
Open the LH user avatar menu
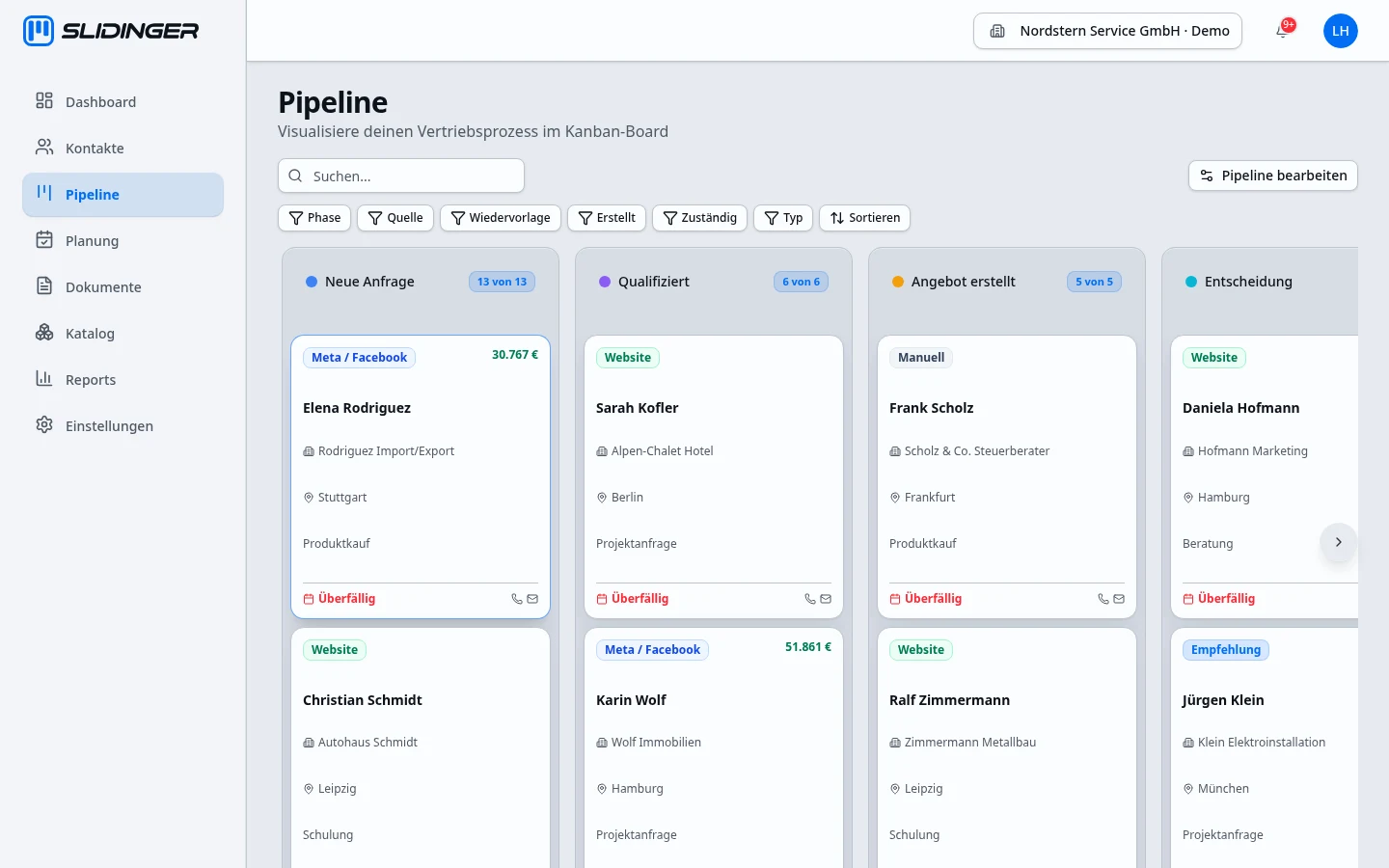click(1341, 31)
